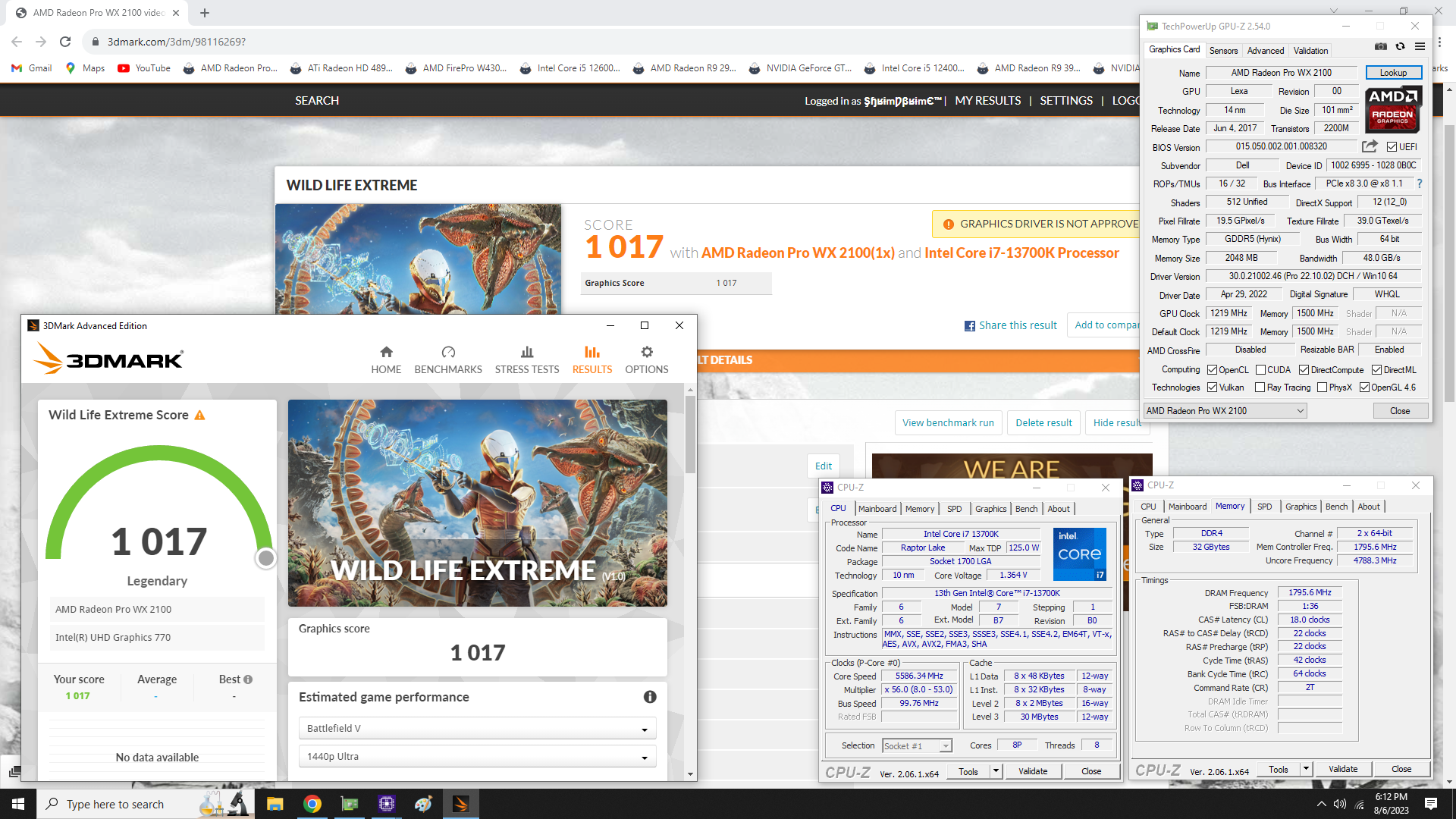Open HOME in 3DMark window
The height and width of the screenshot is (819, 1456).
pyautogui.click(x=386, y=360)
